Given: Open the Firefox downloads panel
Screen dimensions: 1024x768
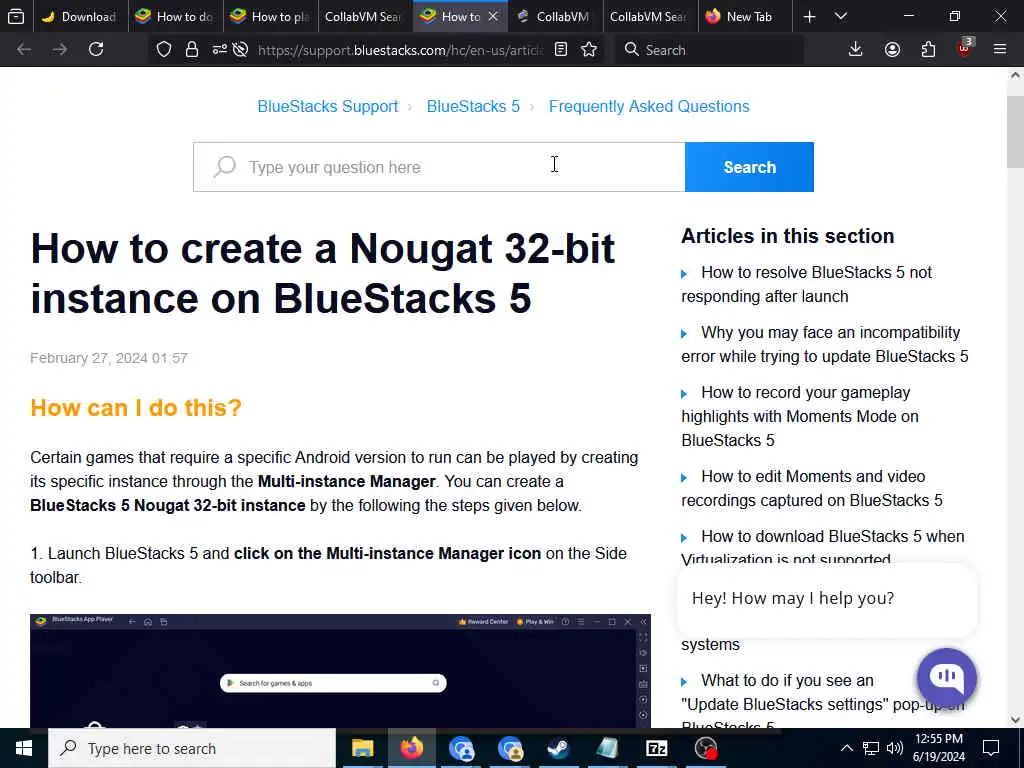Looking at the screenshot, I should [855, 50].
